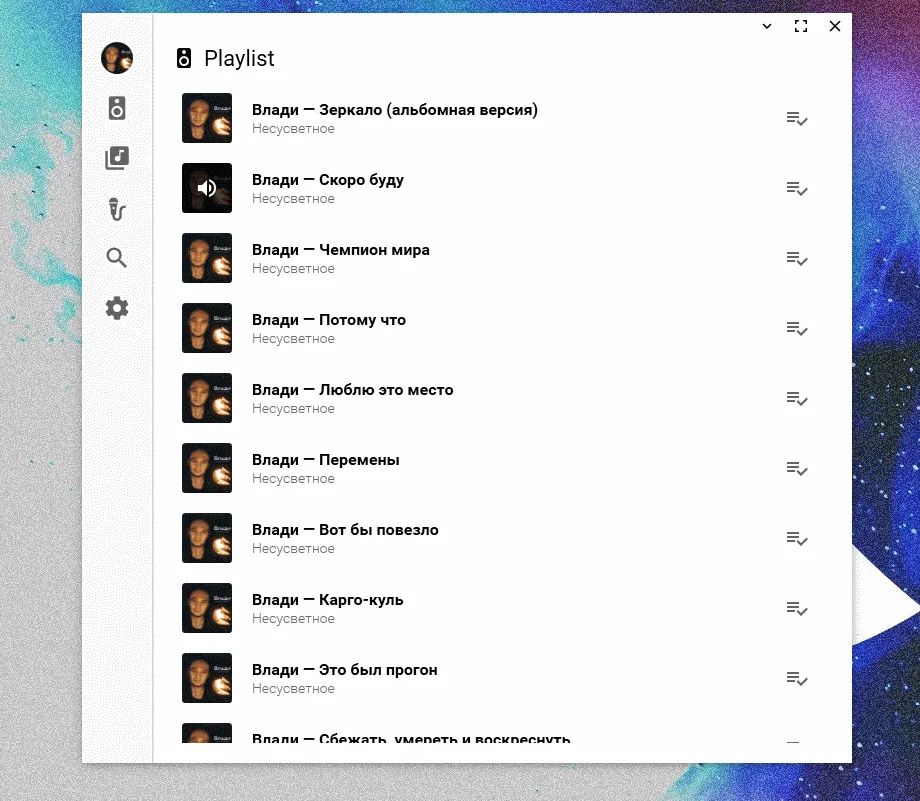
Task: Click the Playlist heading text
Action: pos(239,59)
